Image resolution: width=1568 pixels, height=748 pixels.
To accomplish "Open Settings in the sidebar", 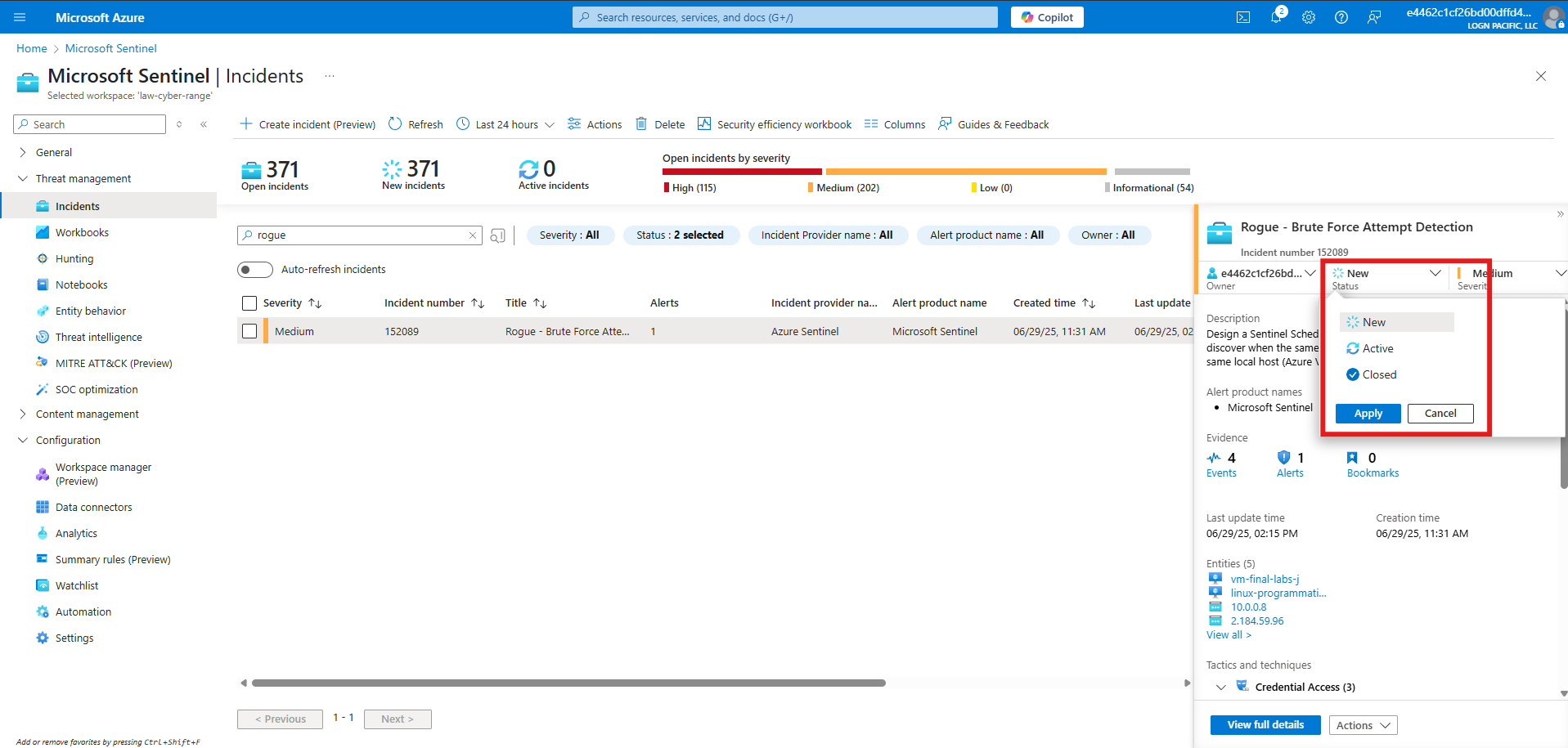I will pos(74,638).
